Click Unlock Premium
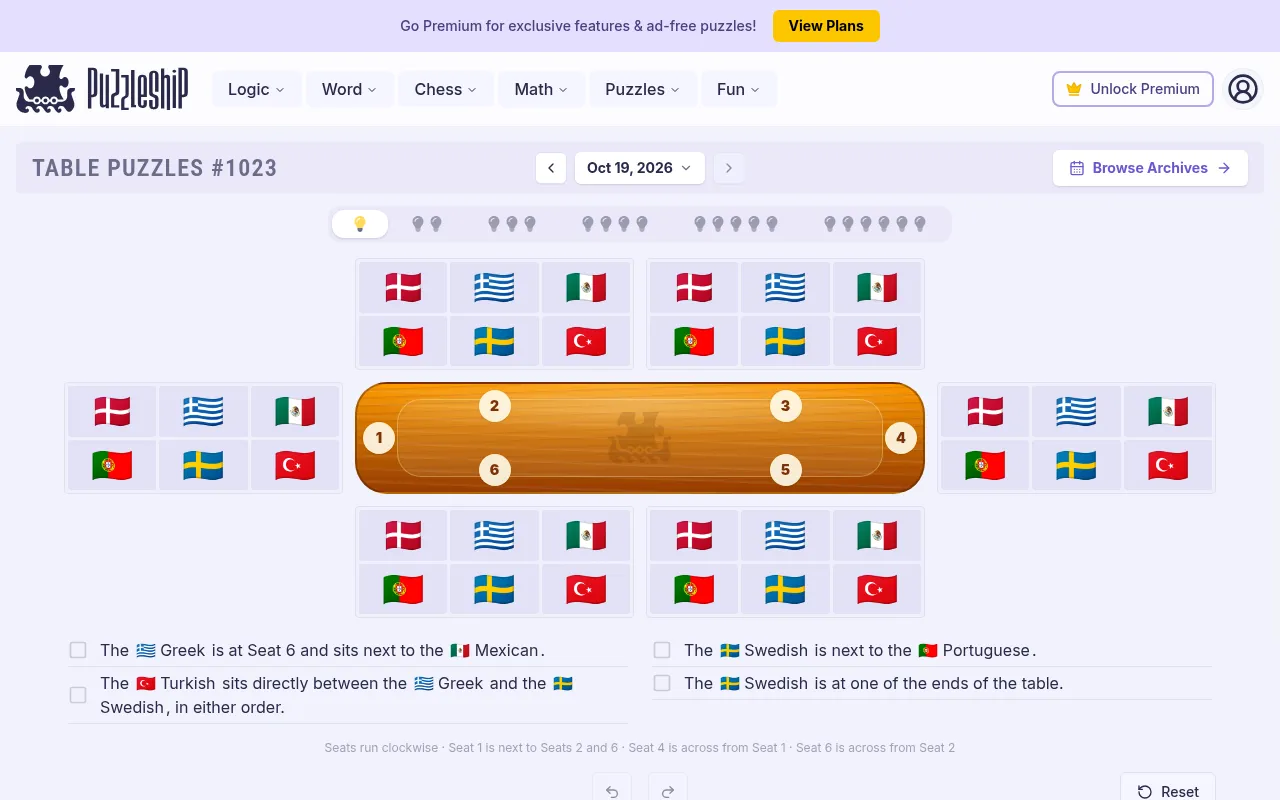Image resolution: width=1280 pixels, height=800 pixels. pyautogui.click(x=1133, y=89)
